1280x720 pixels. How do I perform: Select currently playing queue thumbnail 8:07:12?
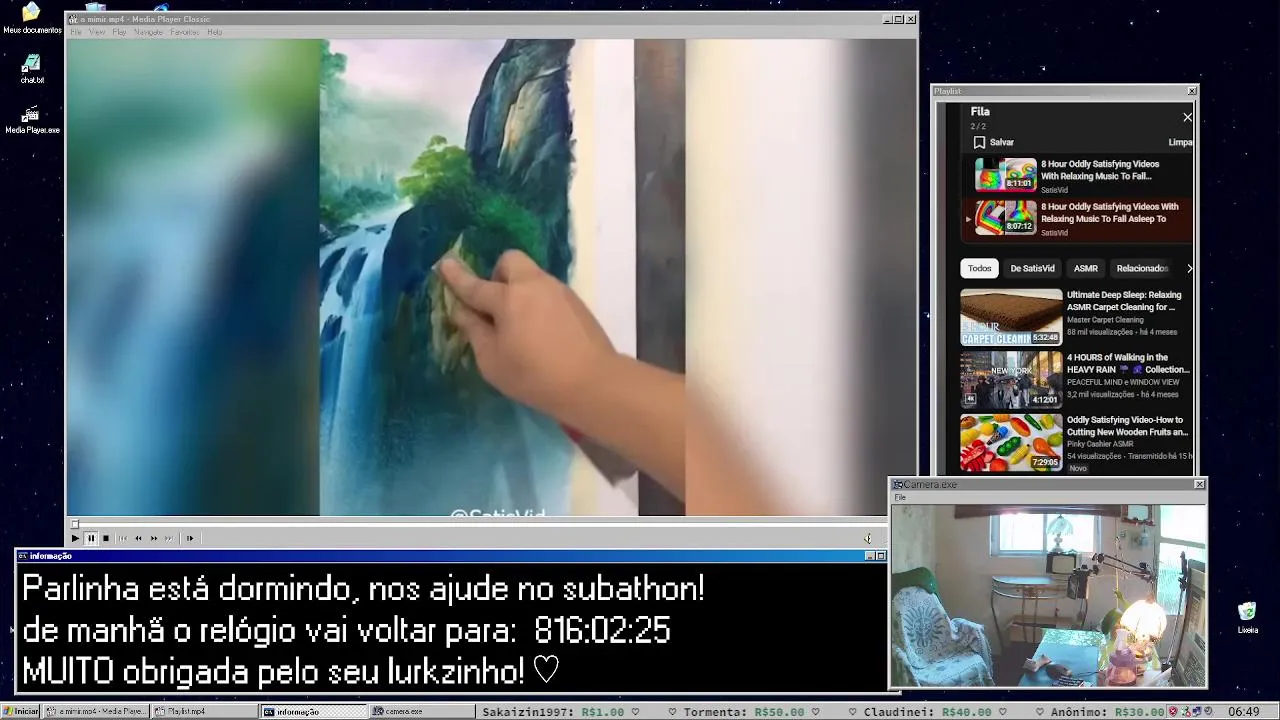click(x=1006, y=217)
